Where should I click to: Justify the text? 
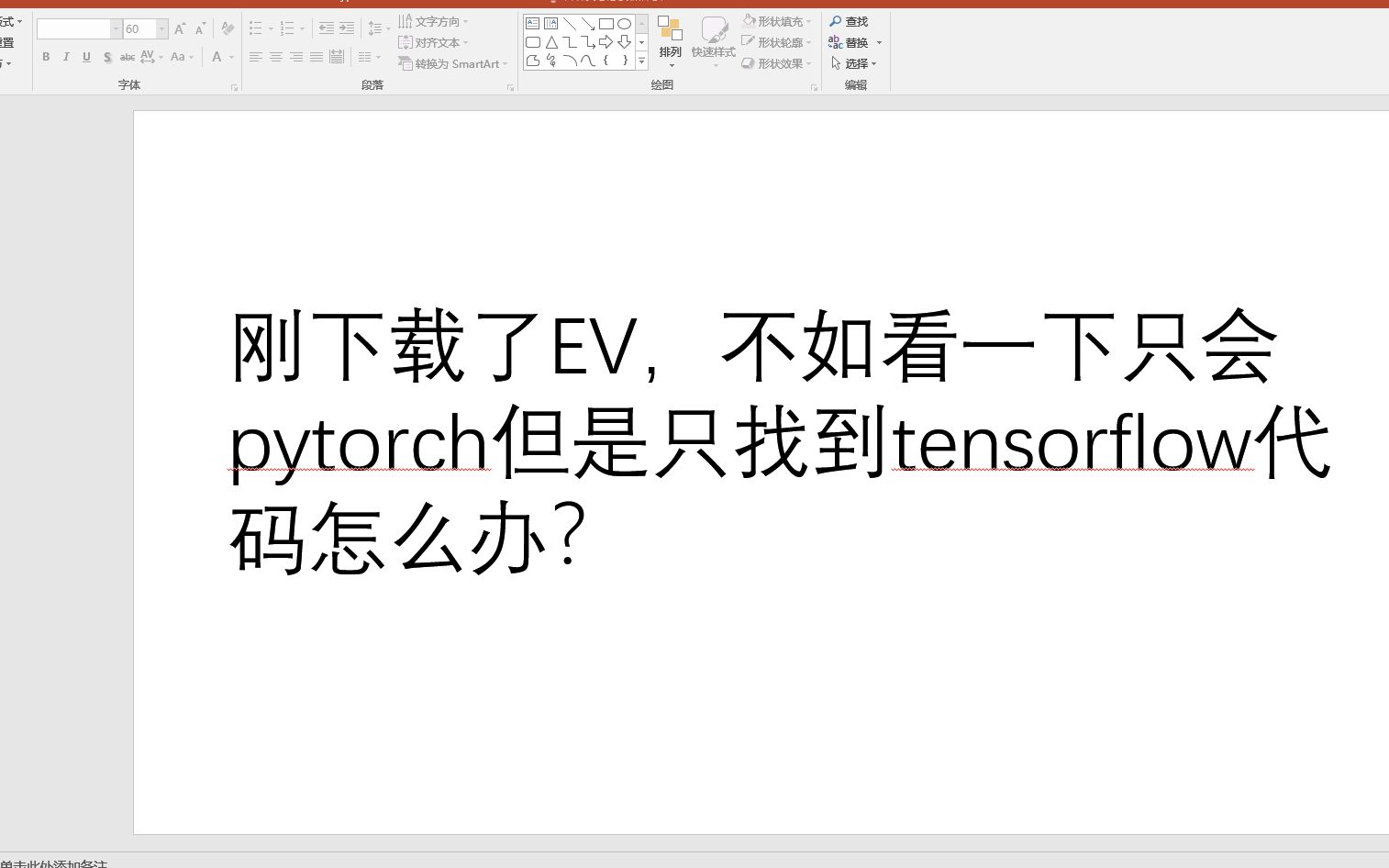pos(317,57)
